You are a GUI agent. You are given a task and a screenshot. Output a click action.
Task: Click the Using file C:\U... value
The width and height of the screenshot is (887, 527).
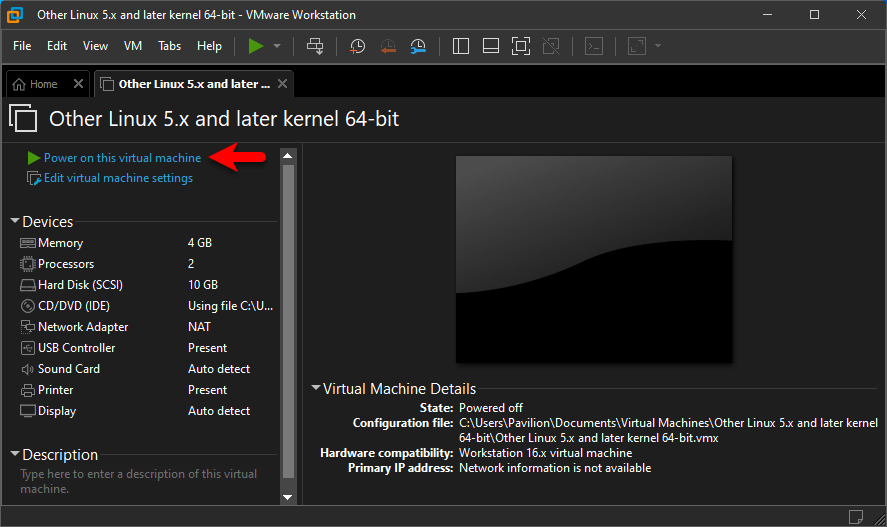pos(230,306)
